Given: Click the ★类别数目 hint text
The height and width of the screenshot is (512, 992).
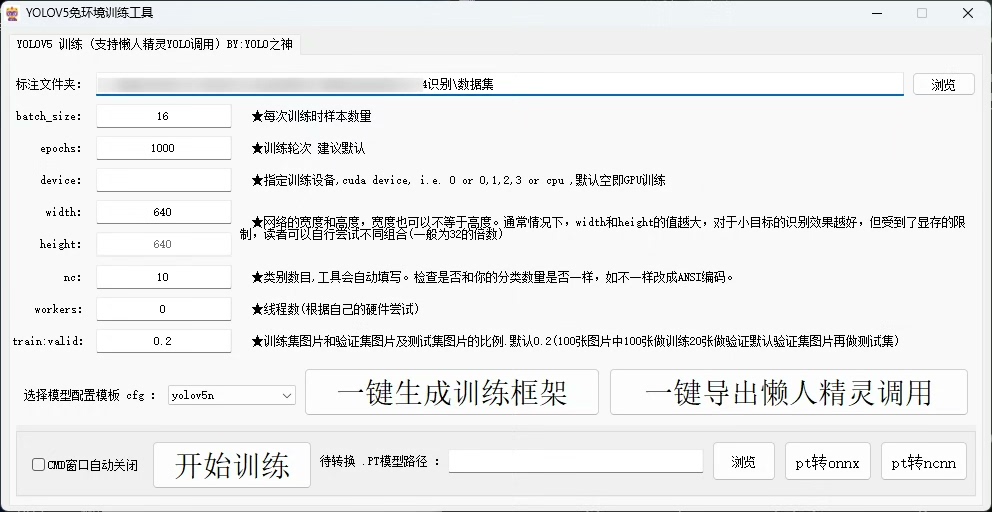Looking at the screenshot, I should coord(493,277).
